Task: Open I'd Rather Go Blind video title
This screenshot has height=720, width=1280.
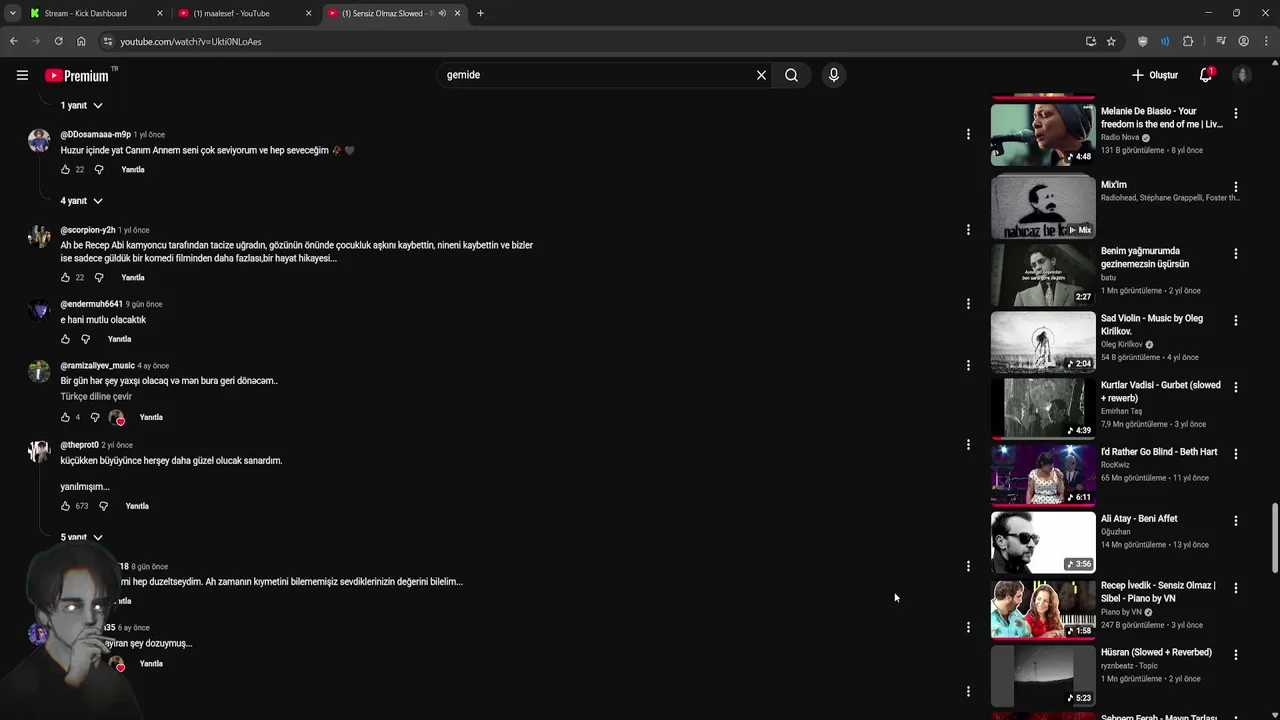Action: click(x=1159, y=452)
